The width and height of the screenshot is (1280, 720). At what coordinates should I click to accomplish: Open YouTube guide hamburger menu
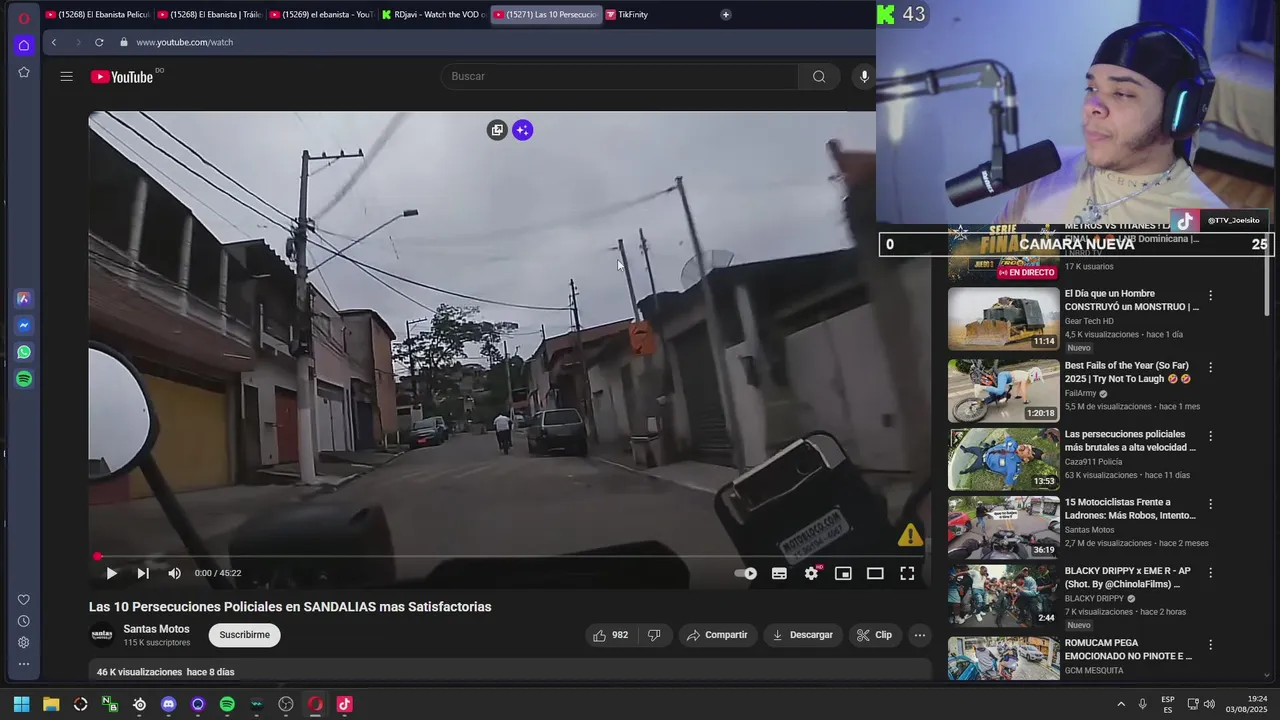(66, 77)
